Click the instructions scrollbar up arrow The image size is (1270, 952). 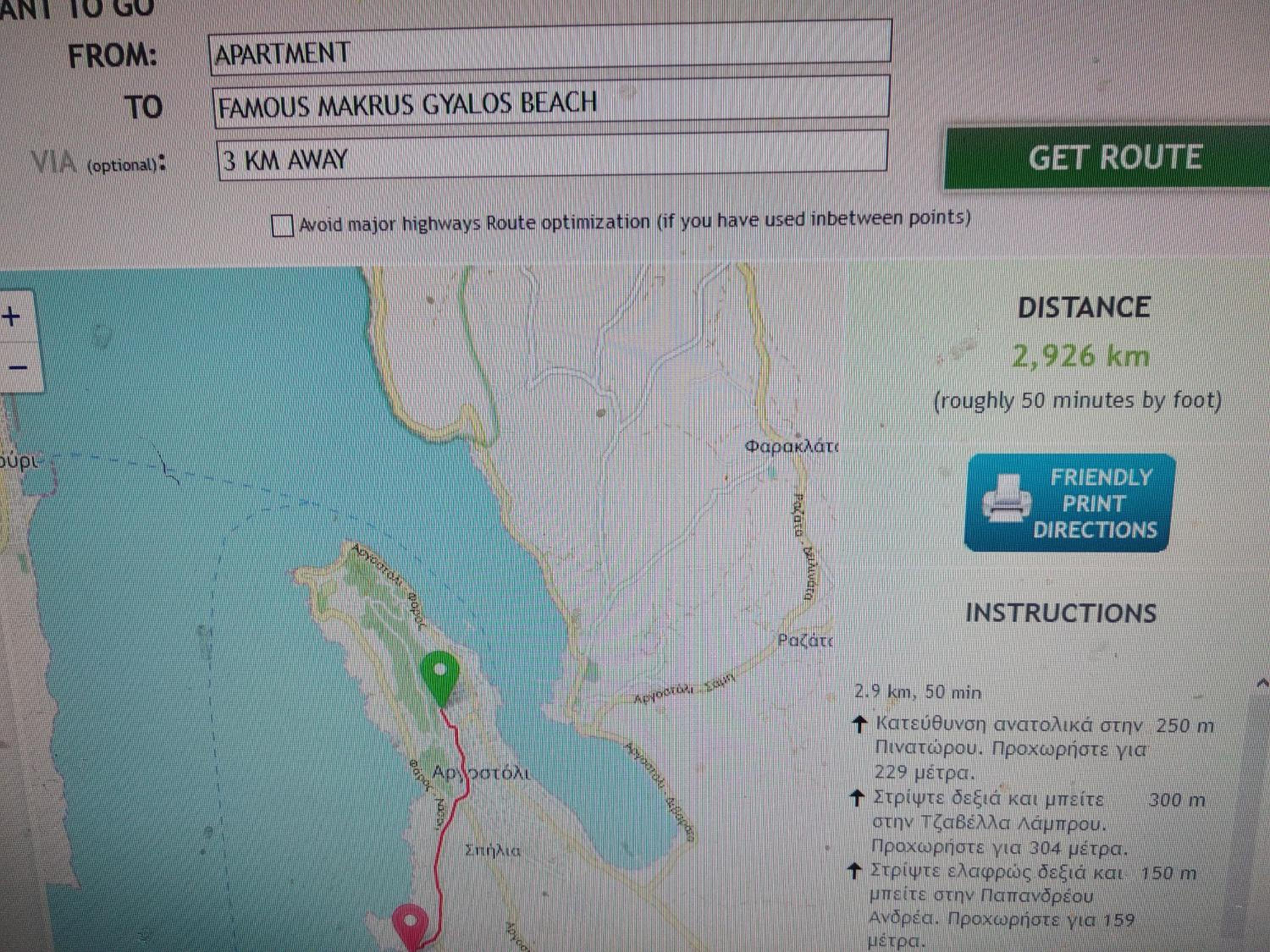[1262, 683]
